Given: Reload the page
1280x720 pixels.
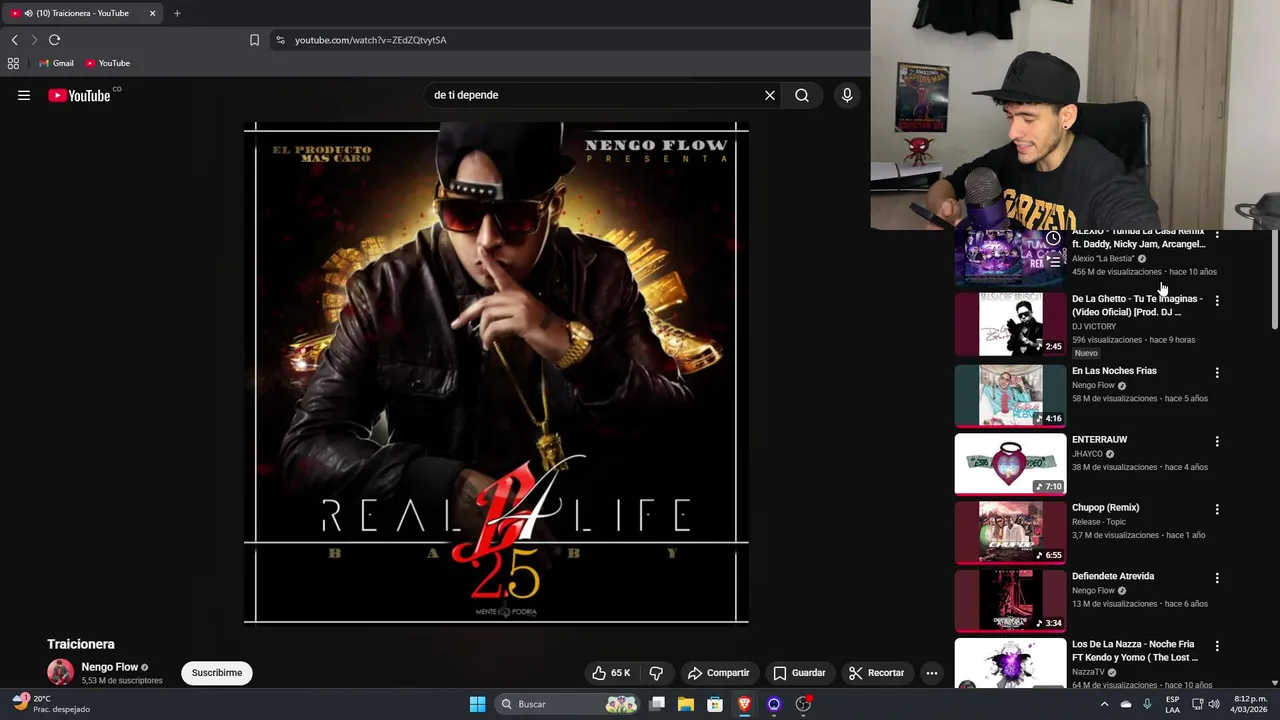Looking at the screenshot, I should 55,40.
